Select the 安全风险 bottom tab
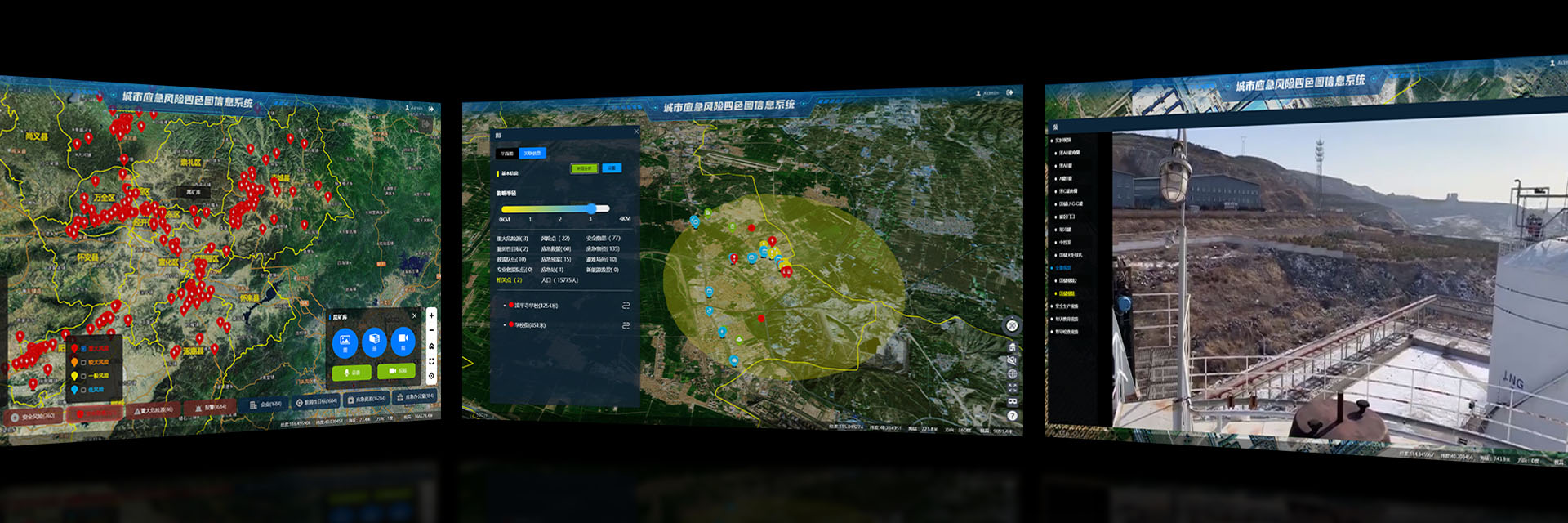The width and height of the screenshot is (1568, 523). point(33,417)
